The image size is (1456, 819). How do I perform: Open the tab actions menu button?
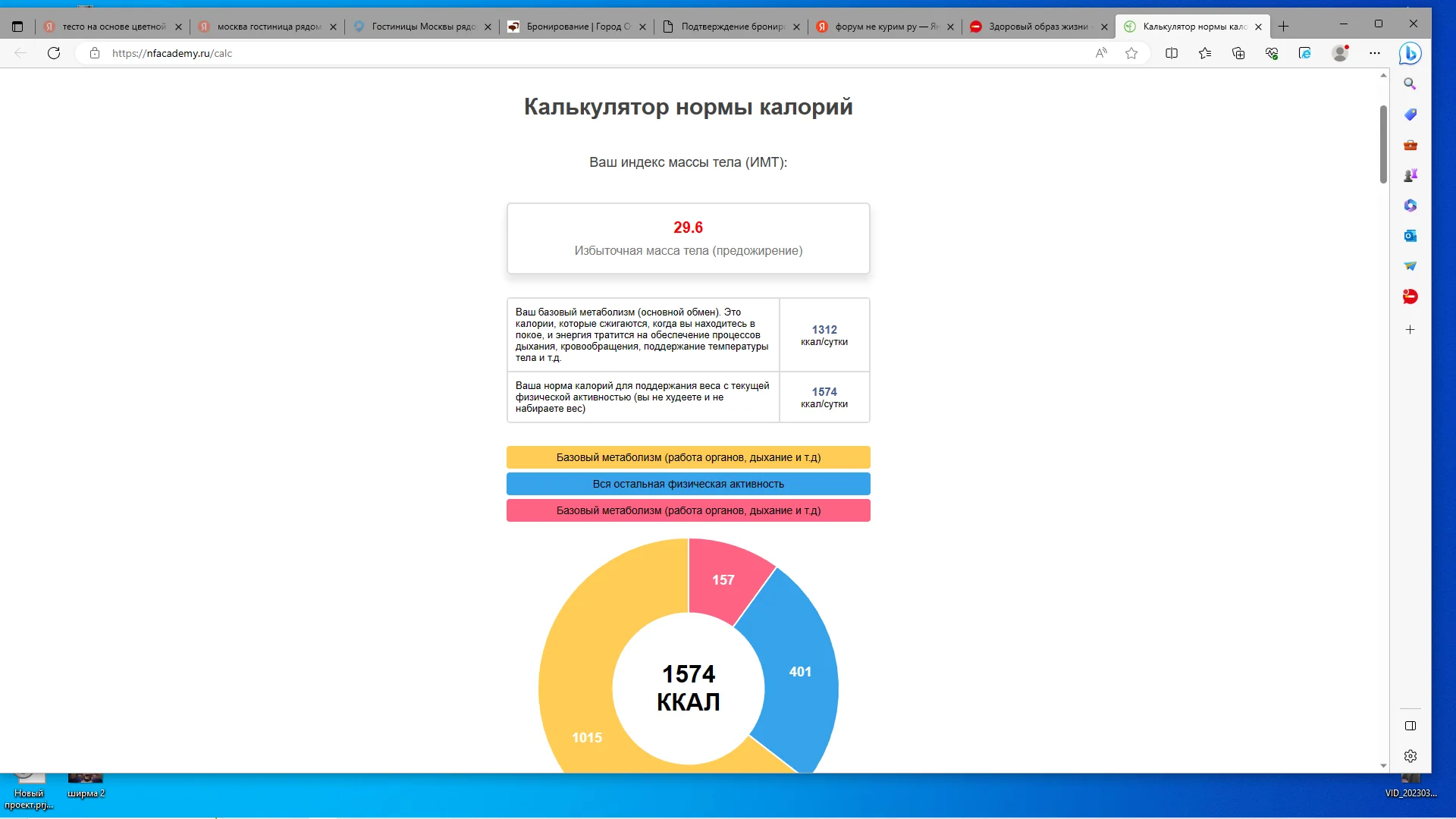coord(17,27)
